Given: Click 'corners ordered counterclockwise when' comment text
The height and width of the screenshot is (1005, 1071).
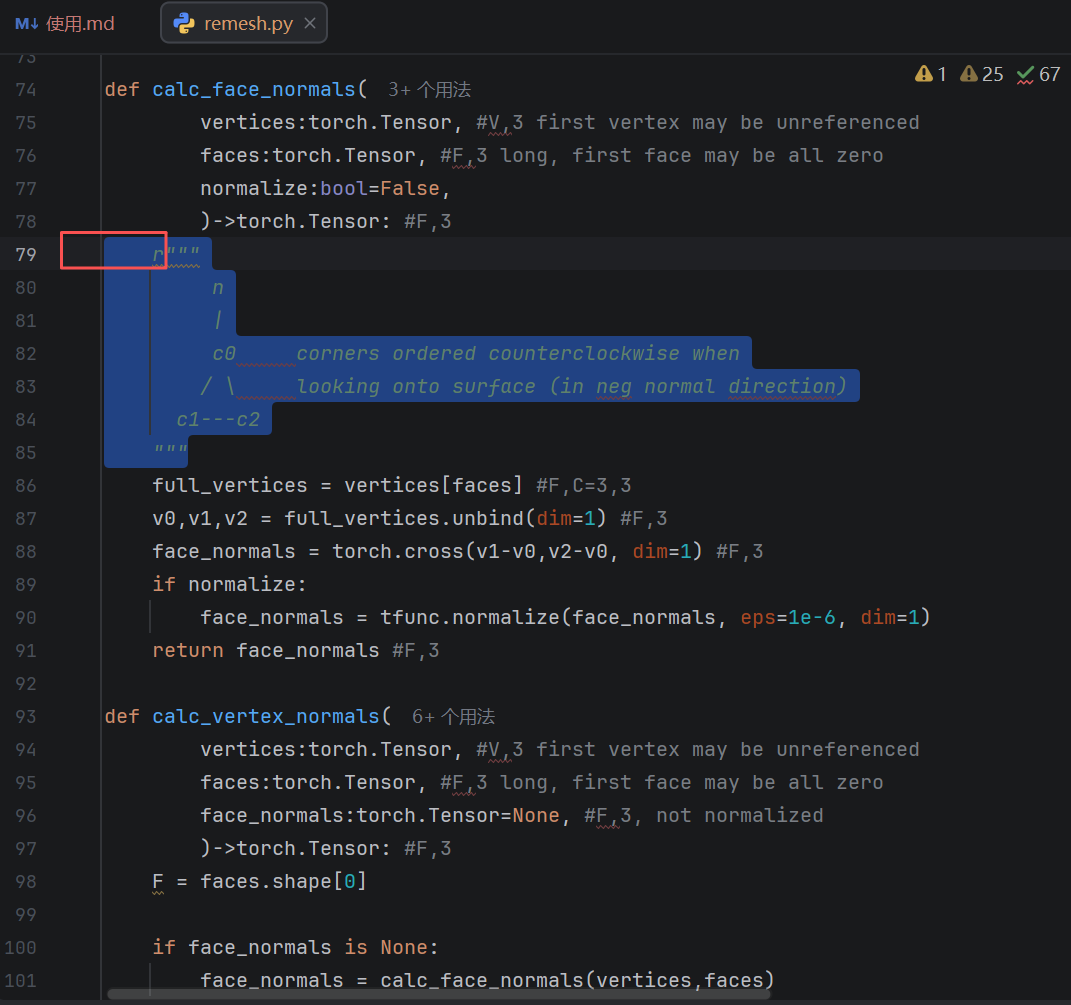Looking at the screenshot, I should [518, 353].
